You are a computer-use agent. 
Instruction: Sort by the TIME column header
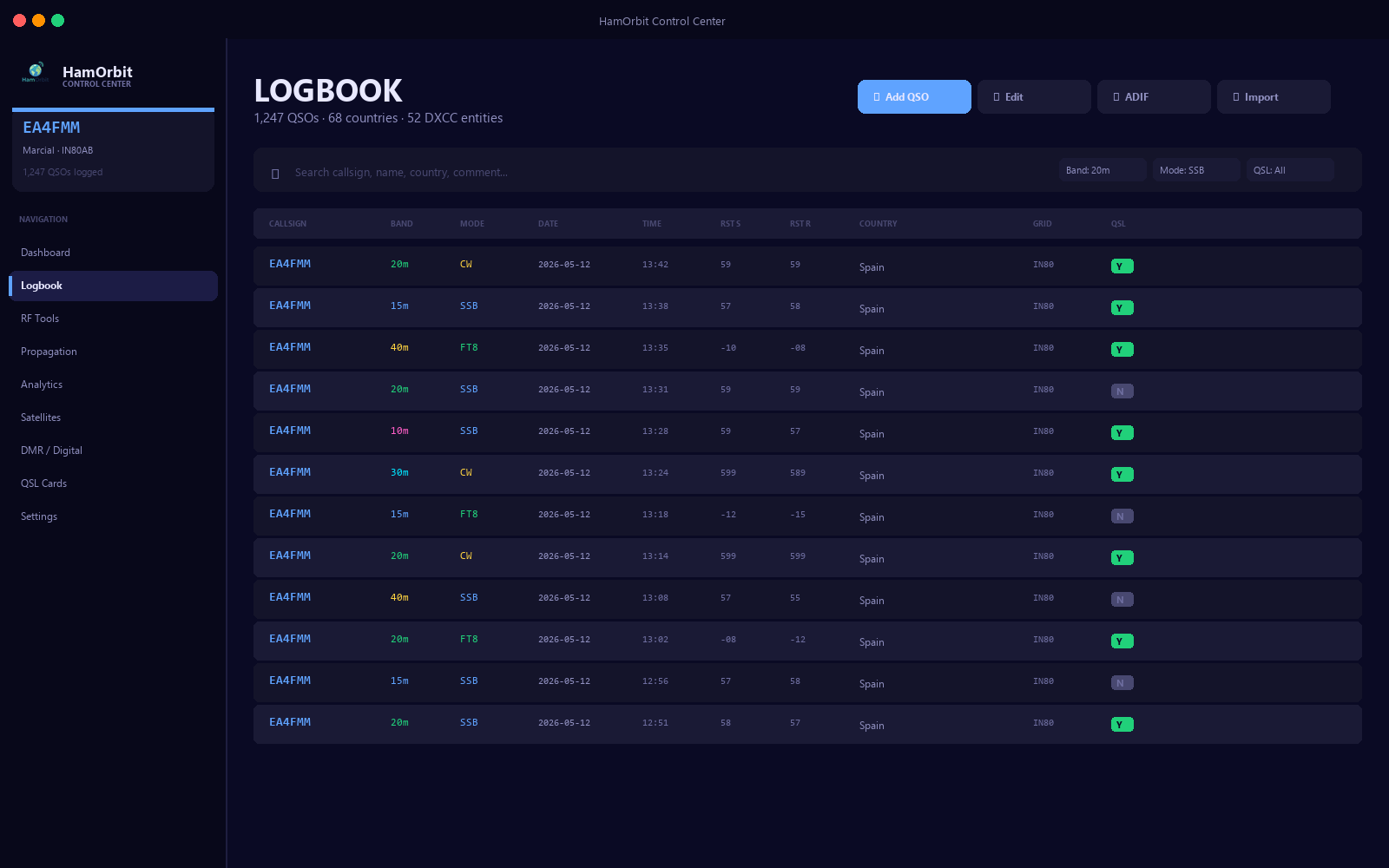click(x=652, y=224)
